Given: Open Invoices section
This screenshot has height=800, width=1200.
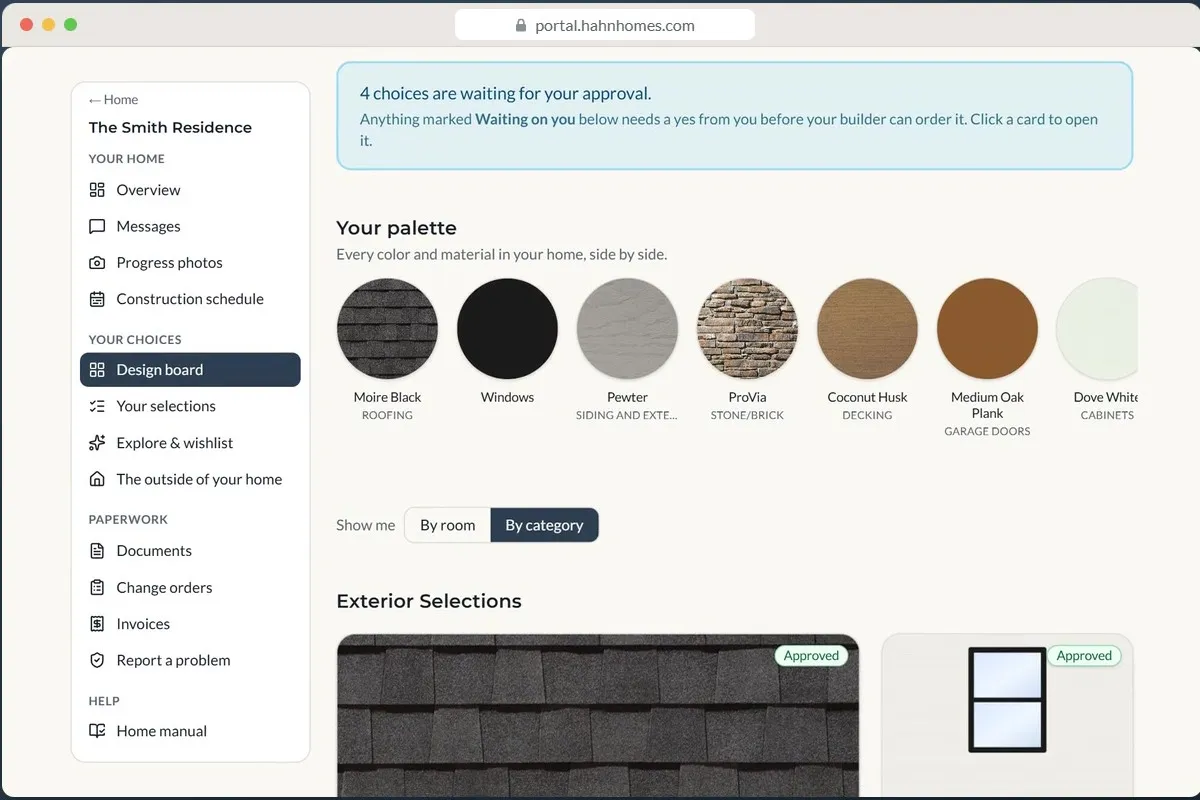Looking at the screenshot, I should 190,624.
